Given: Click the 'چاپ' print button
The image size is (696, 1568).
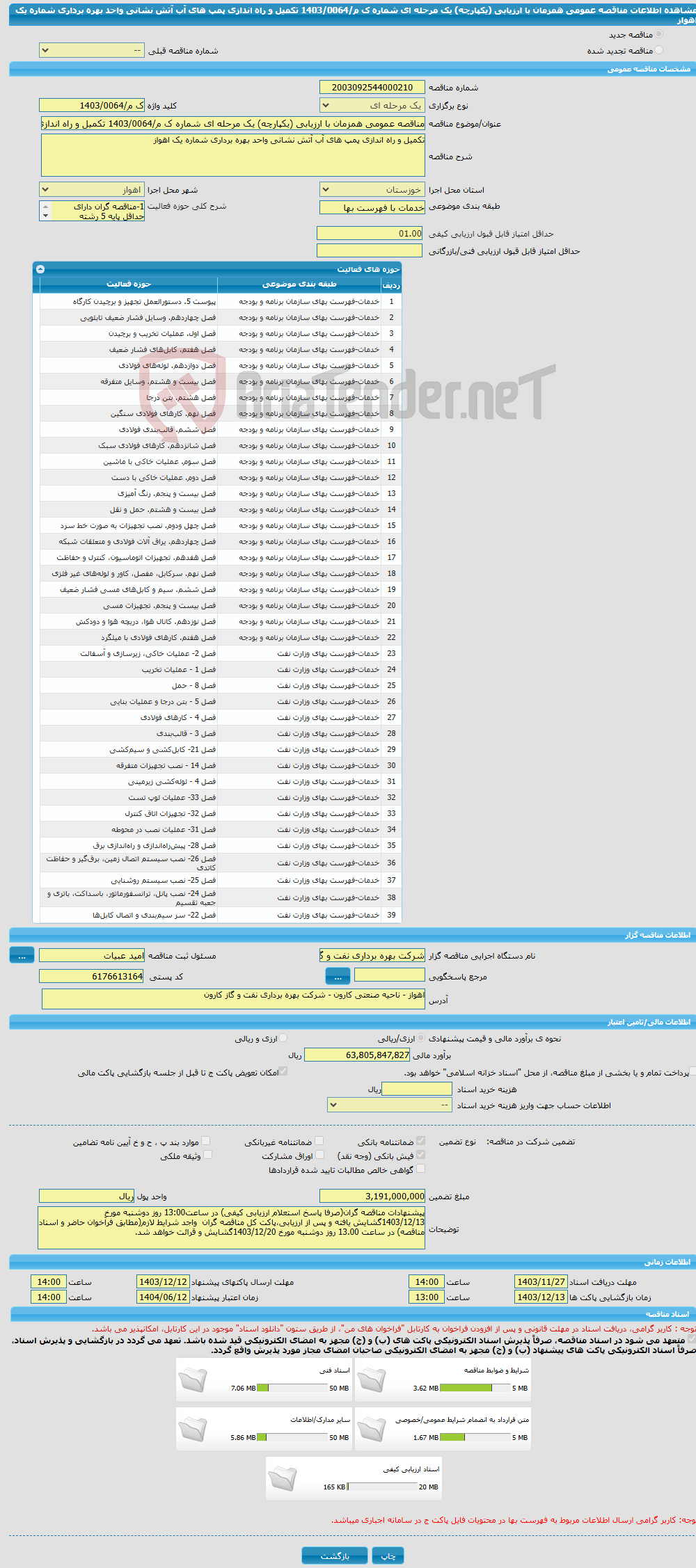Looking at the screenshot, I should pyautogui.click(x=388, y=1555).
